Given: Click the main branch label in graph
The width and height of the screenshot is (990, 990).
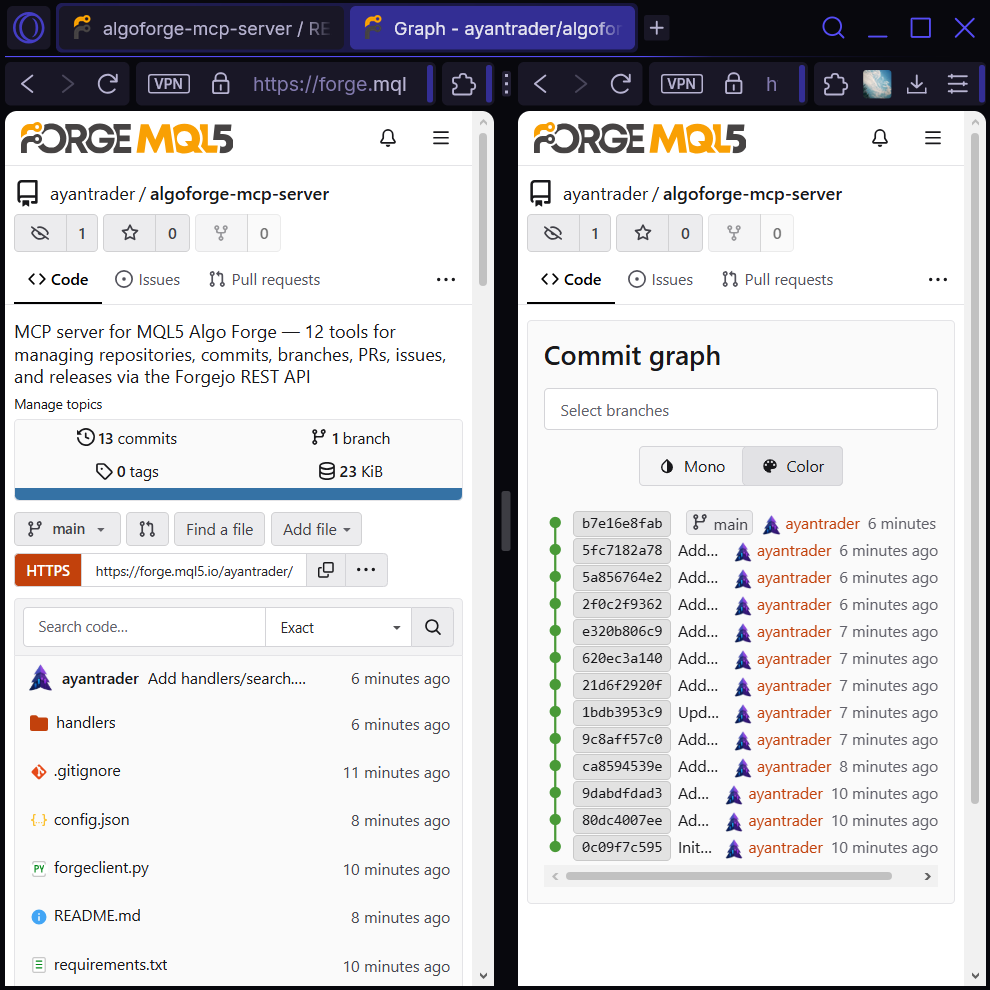Looking at the screenshot, I should (x=720, y=523).
